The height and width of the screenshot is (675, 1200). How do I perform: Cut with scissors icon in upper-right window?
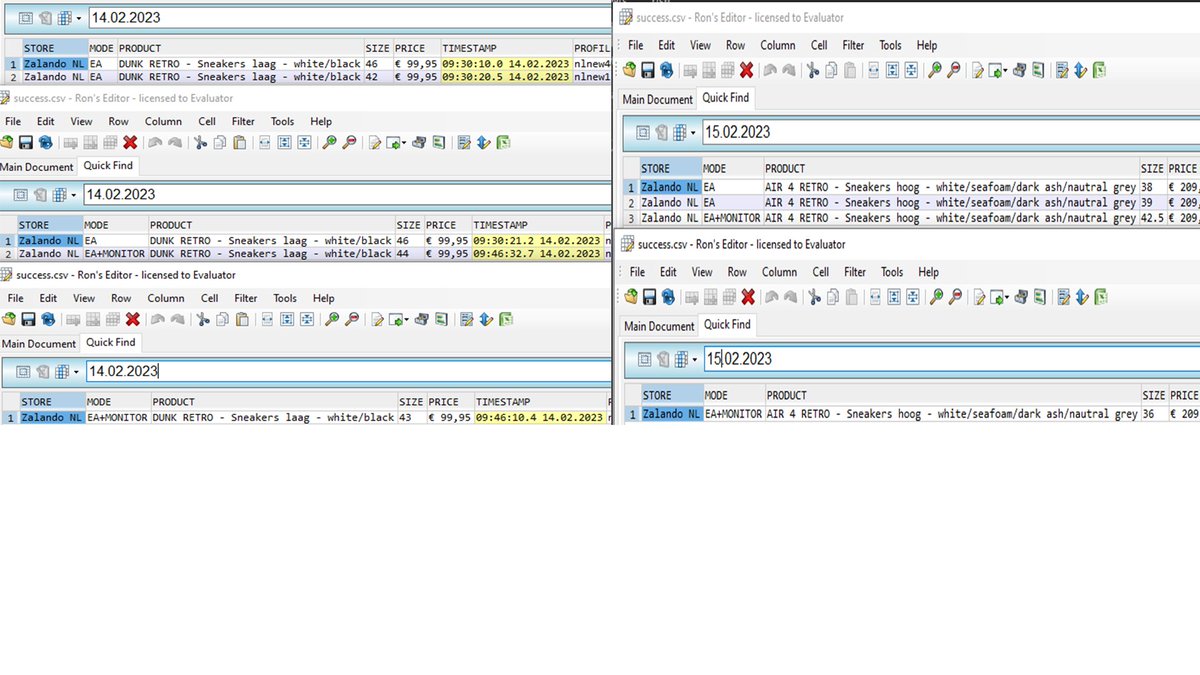click(x=813, y=70)
